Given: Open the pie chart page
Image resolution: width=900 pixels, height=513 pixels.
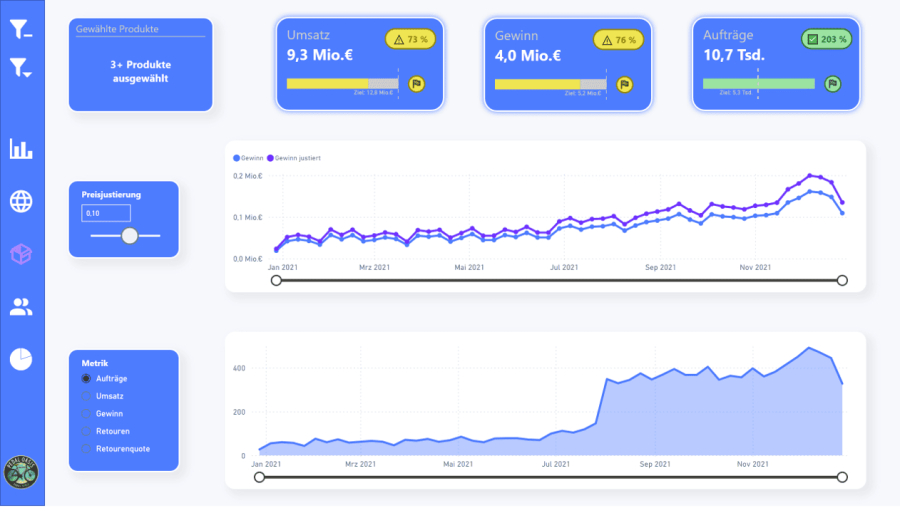Looking at the screenshot, I should tap(21, 359).
